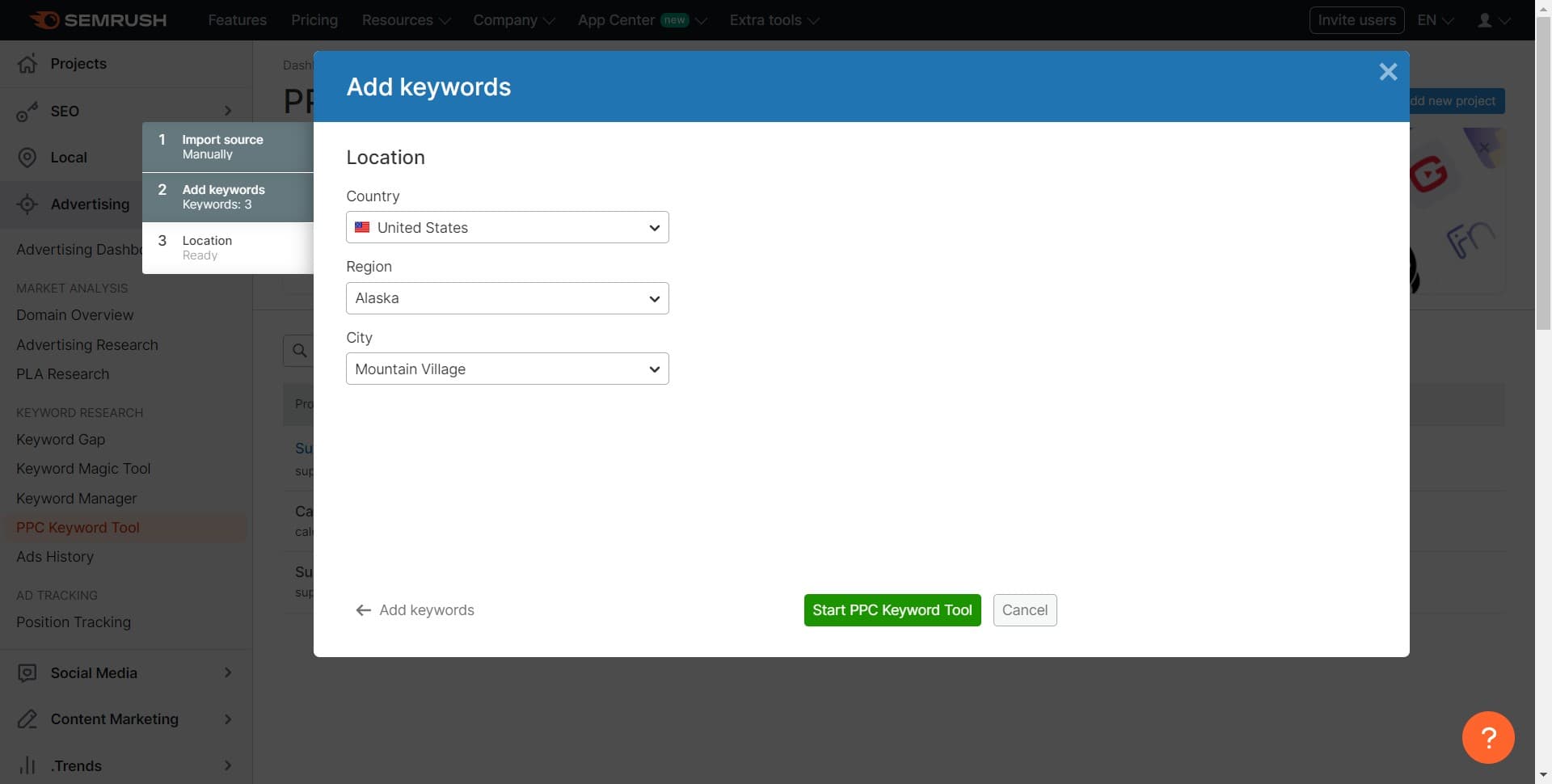The image size is (1552, 784).
Task: Select step 3 Location in the wizard
Action: (226, 247)
